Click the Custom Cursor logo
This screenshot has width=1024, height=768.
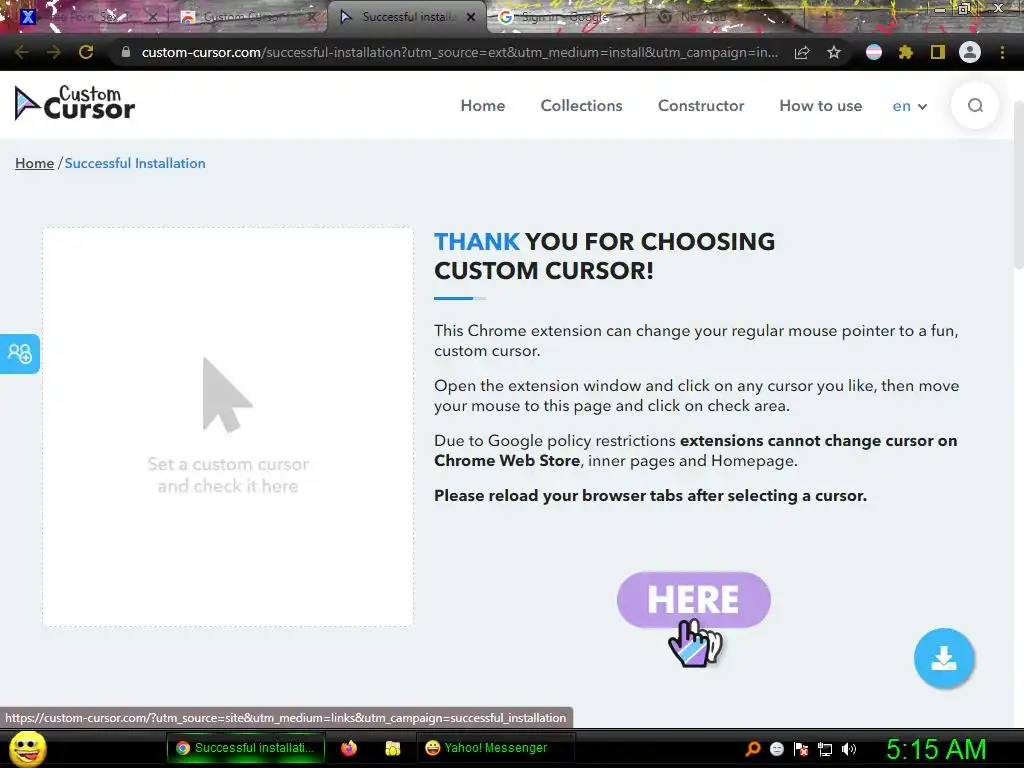point(74,104)
